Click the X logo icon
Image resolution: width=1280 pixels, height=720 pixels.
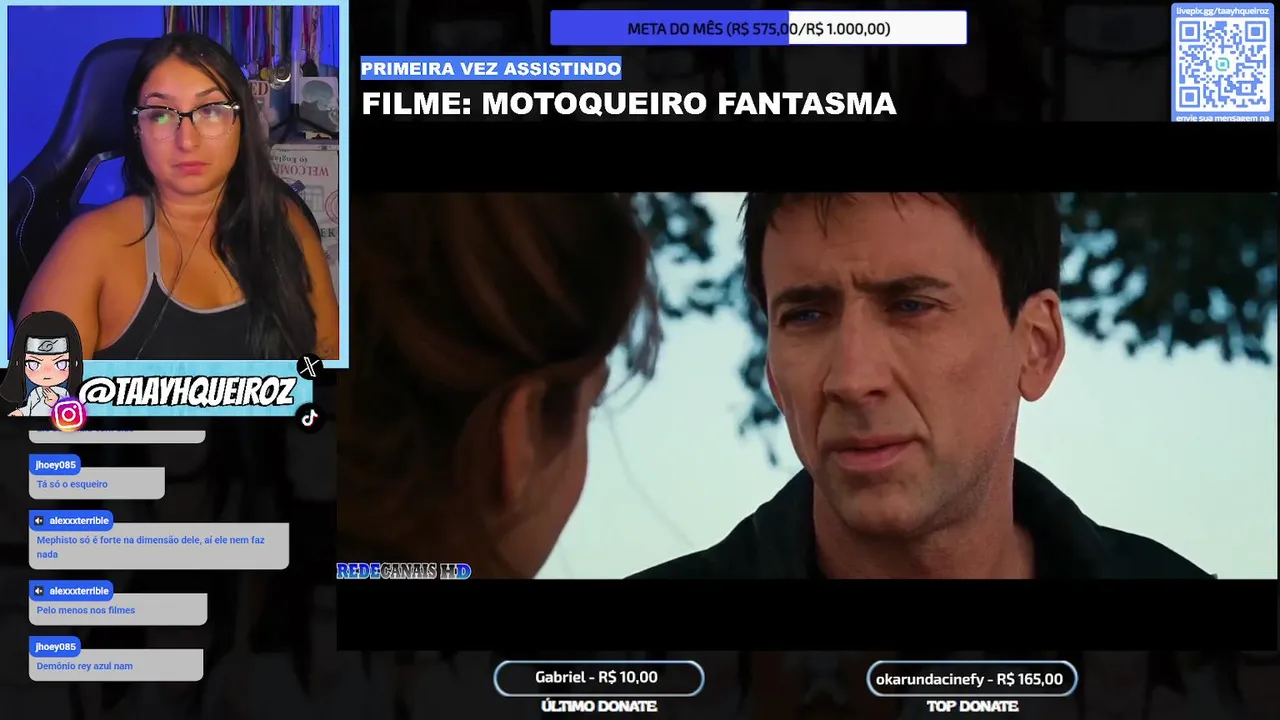click(x=309, y=367)
